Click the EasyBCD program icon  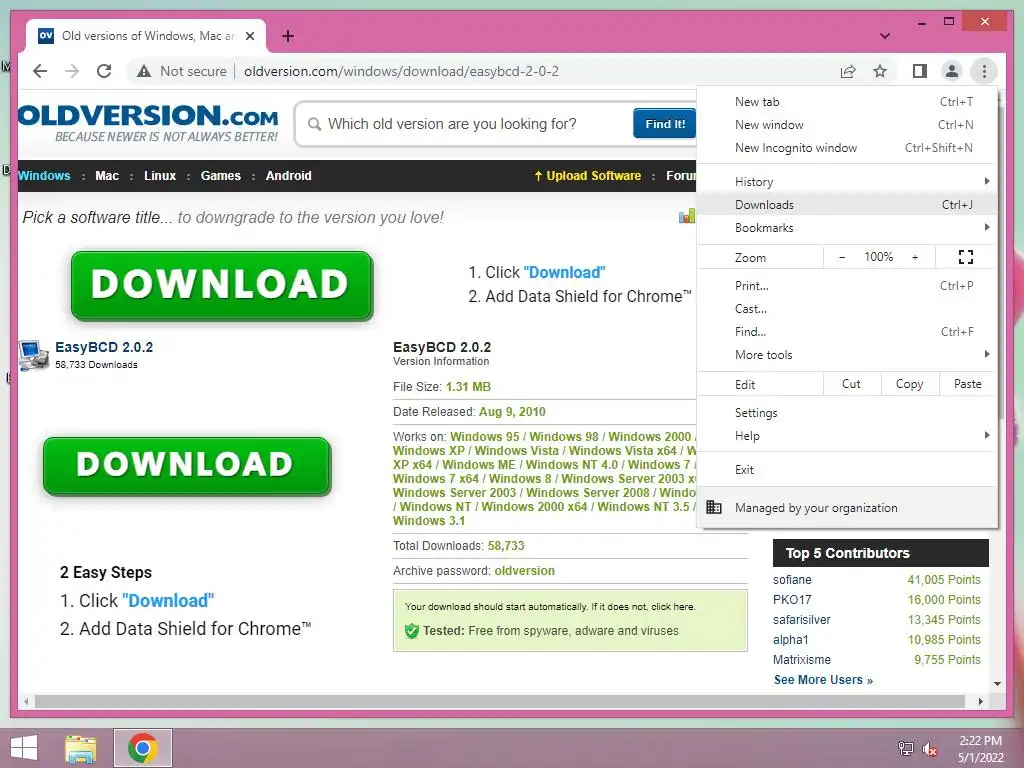point(33,355)
